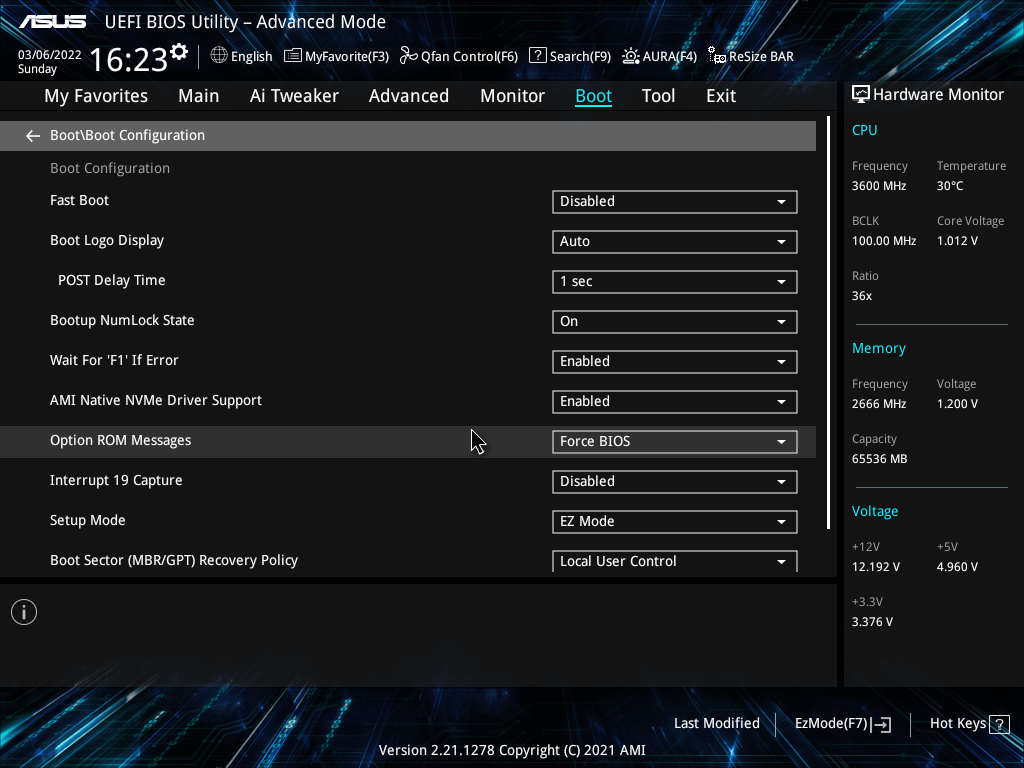Click the Hardware Monitor display icon
This screenshot has width=1024, height=768.
point(861,95)
